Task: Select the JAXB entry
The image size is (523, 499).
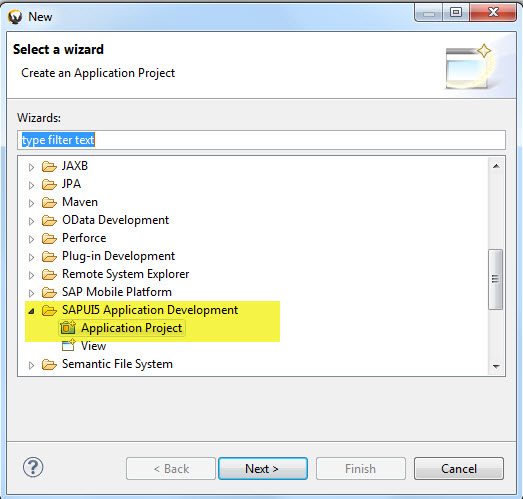Action: (75, 166)
